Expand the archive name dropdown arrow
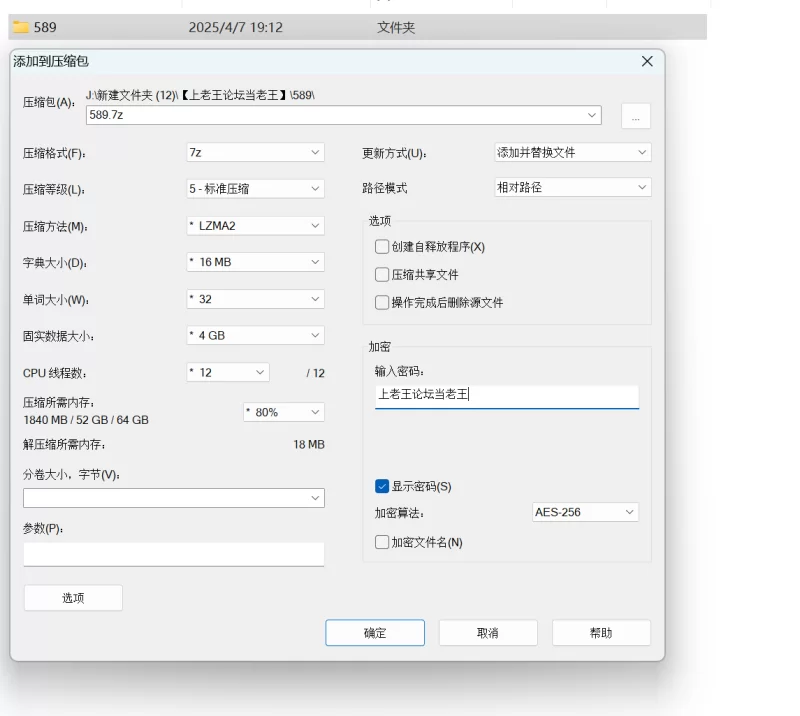The width and height of the screenshot is (800, 716). click(x=592, y=115)
